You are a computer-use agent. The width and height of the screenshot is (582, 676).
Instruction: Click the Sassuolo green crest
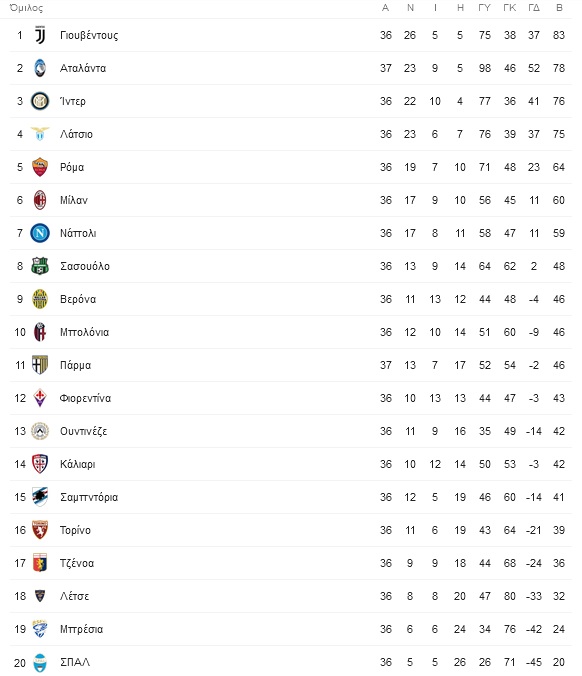pos(40,266)
